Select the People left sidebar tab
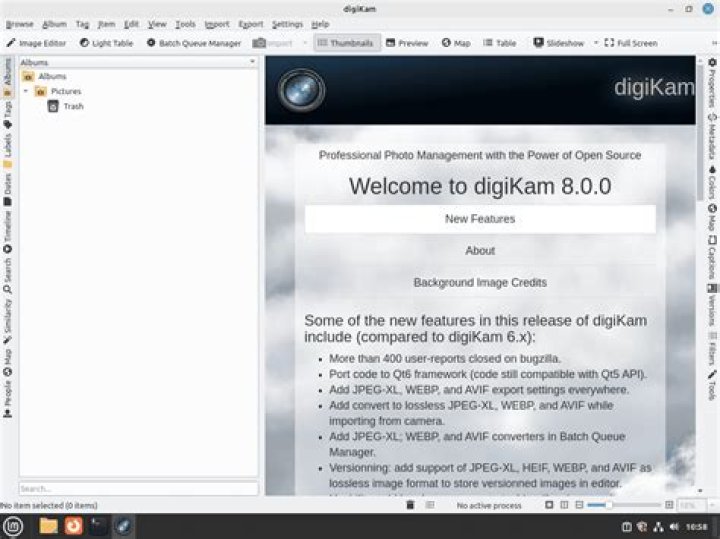 (x=7, y=399)
